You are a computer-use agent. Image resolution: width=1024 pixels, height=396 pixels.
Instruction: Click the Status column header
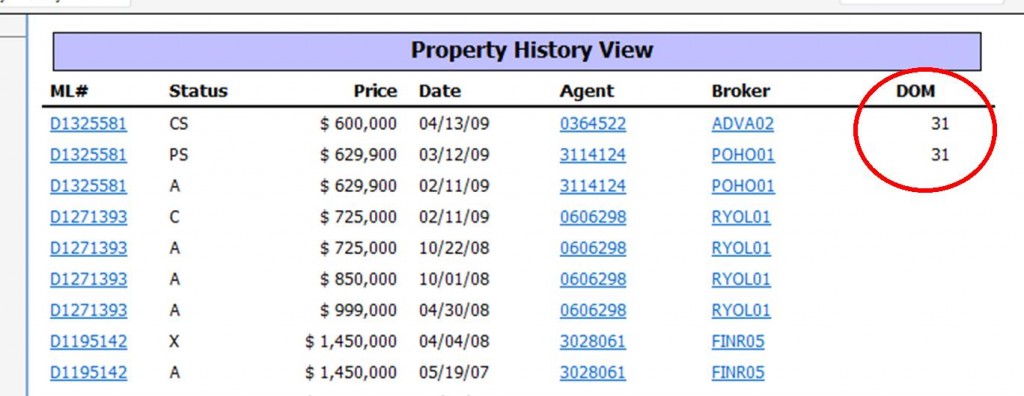tap(199, 91)
